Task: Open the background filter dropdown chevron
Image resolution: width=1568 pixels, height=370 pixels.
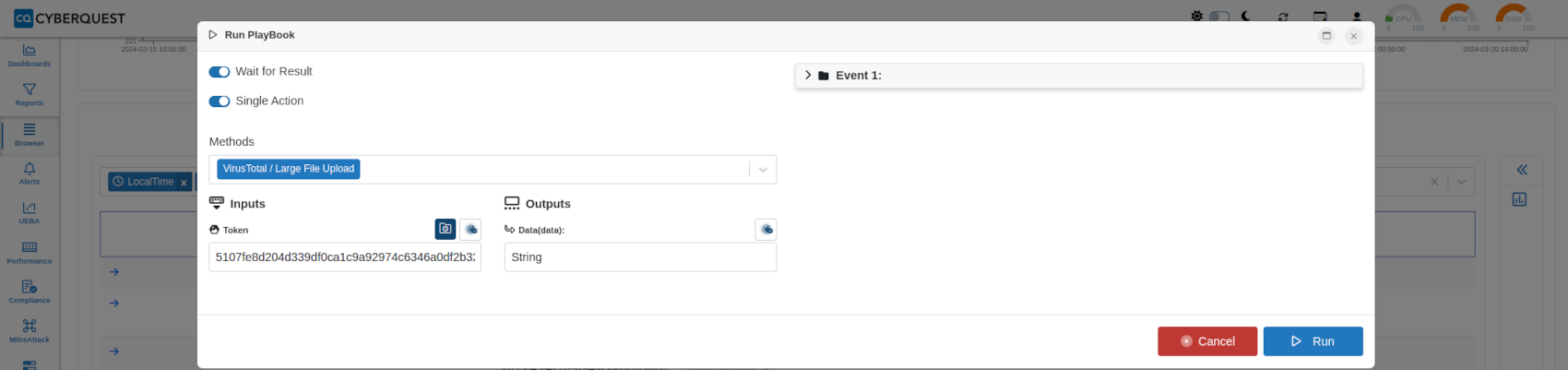Action: pos(1461,182)
